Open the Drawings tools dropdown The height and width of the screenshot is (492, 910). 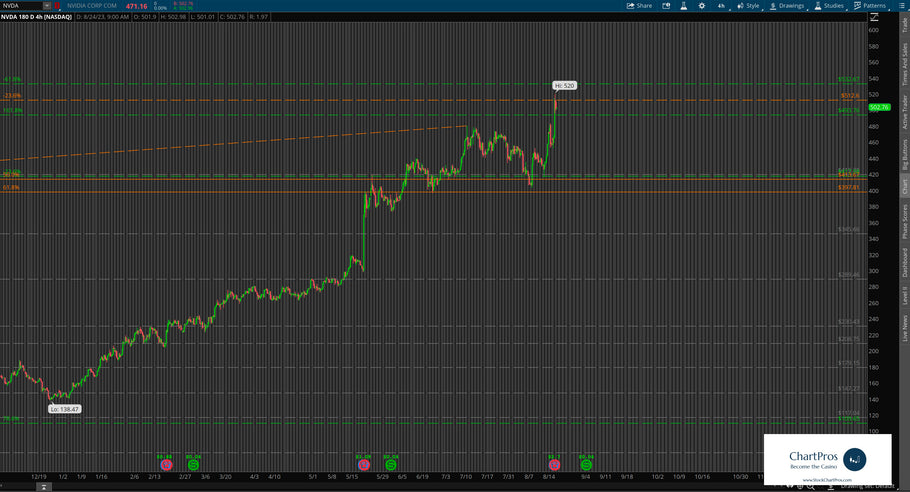pyautogui.click(x=788, y=6)
